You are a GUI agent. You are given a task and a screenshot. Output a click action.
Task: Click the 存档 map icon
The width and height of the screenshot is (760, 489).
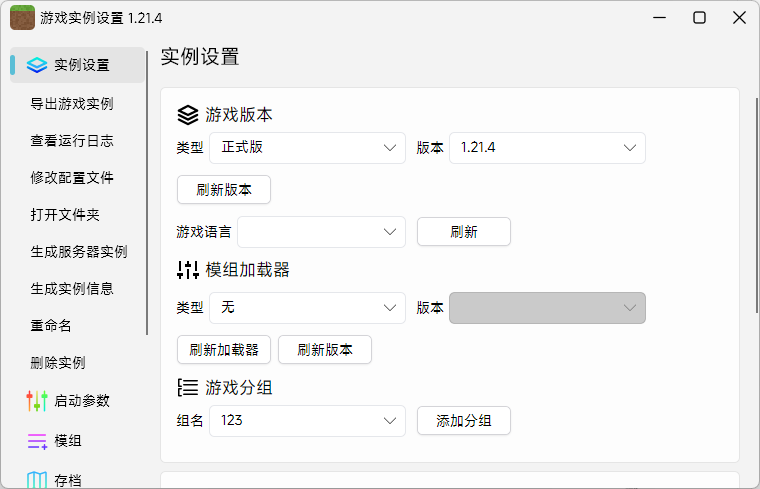coord(37,480)
